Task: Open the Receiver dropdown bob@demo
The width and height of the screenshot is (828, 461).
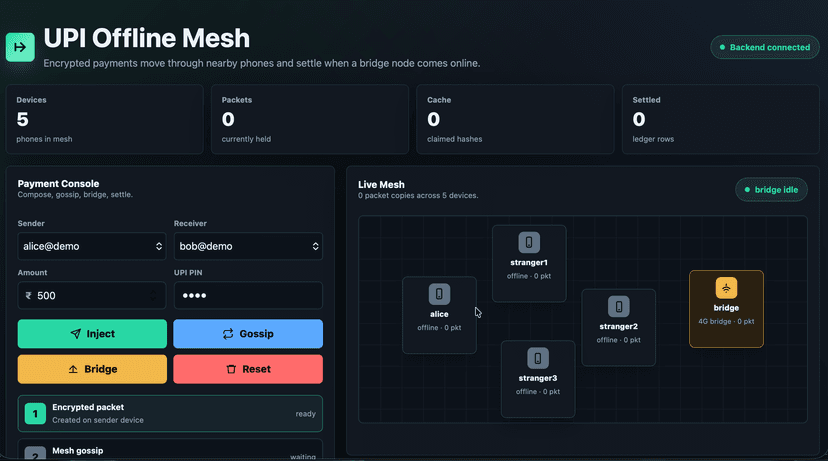Action: 248,246
